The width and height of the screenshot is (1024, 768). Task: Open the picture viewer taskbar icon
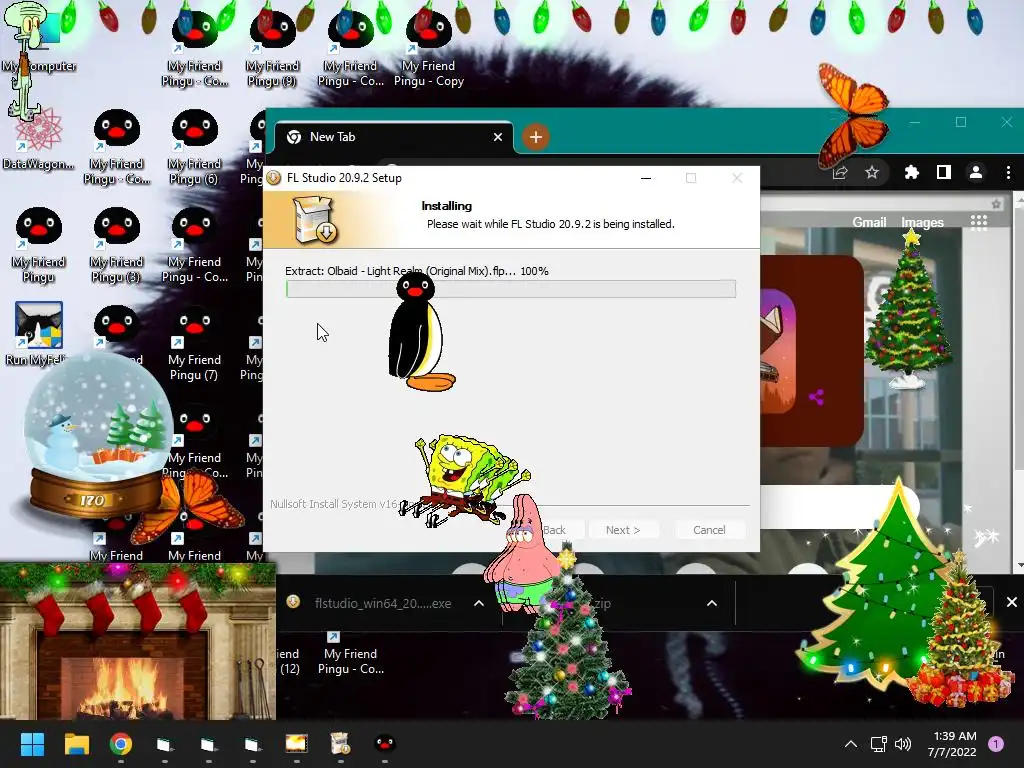point(296,744)
